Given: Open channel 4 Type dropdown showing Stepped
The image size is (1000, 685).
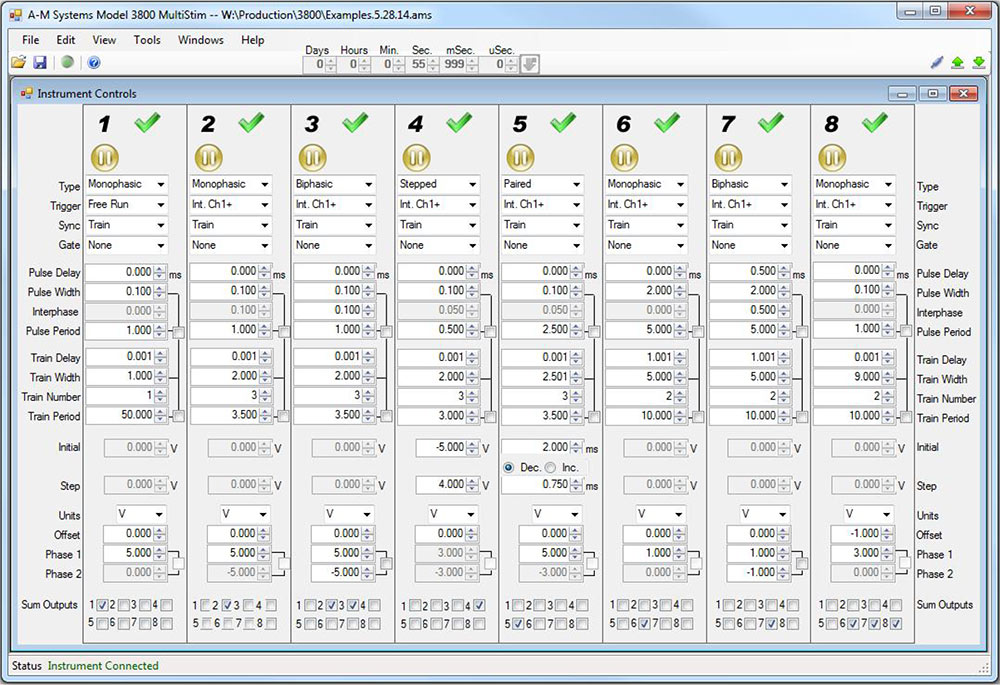Looking at the screenshot, I should click(438, 184).
